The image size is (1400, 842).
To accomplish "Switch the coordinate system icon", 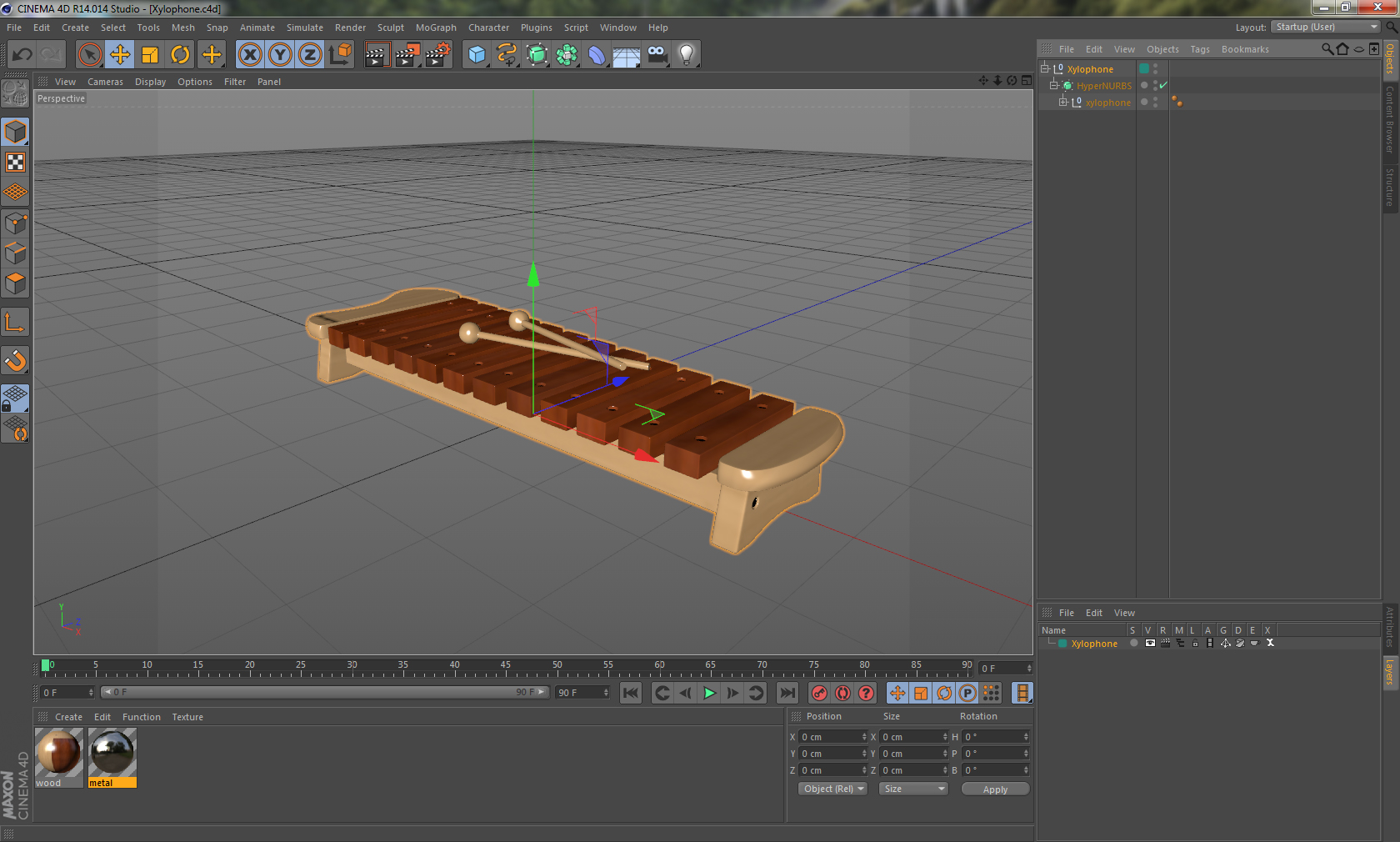I will pos(340,55).
